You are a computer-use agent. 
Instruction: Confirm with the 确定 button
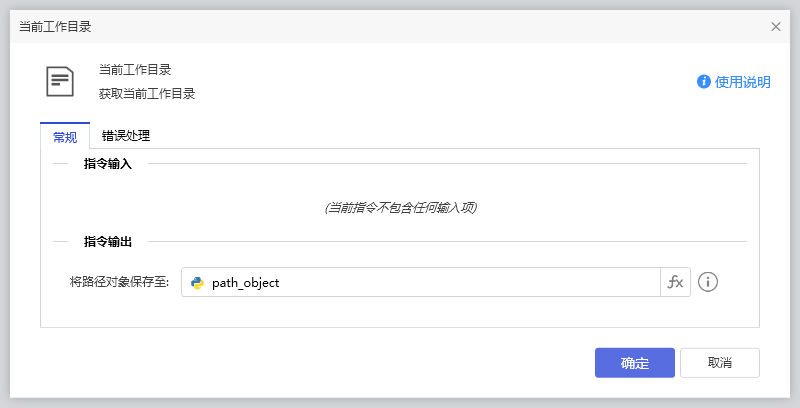point(634,363)
